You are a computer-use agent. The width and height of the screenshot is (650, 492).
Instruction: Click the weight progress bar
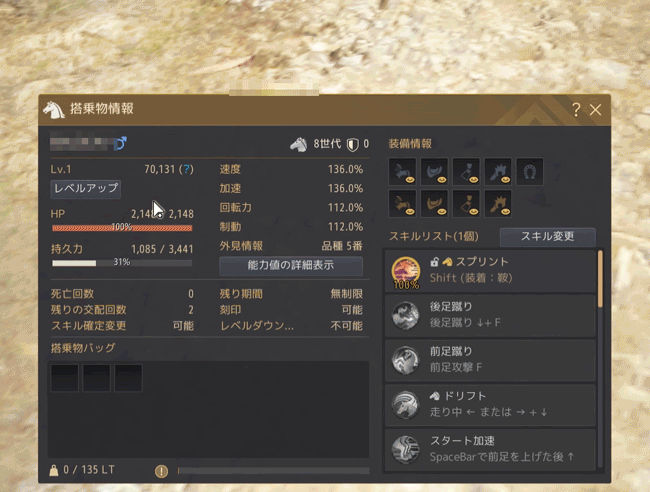point(274,470)
